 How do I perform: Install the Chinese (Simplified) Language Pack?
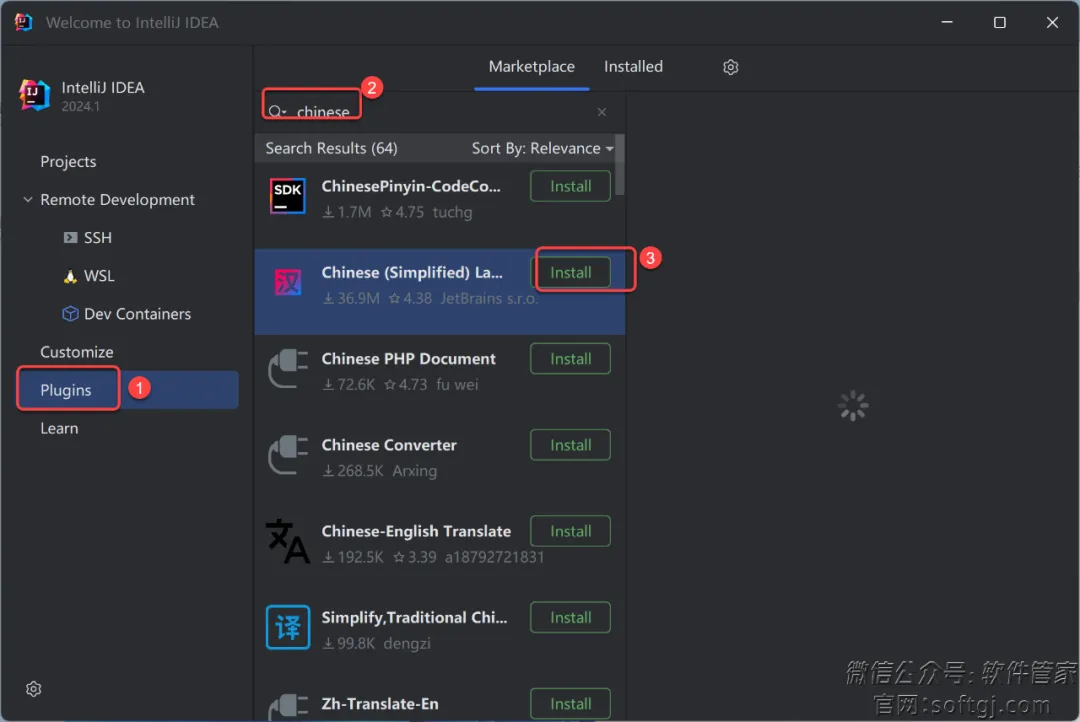point(570,273)
